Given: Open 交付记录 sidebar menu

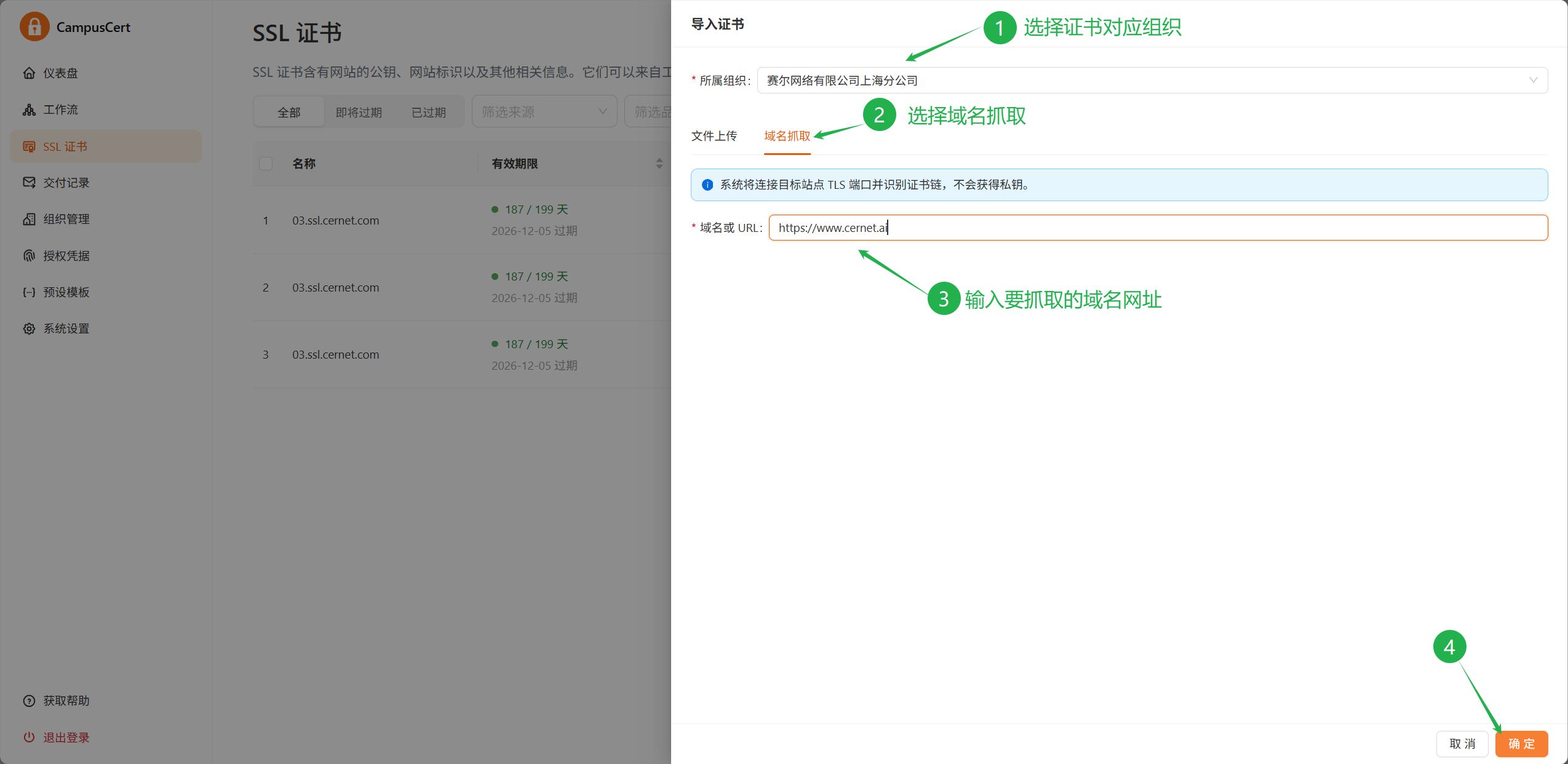Looking at the screenshot, I should pyautogui.click(x=106, y=183).
